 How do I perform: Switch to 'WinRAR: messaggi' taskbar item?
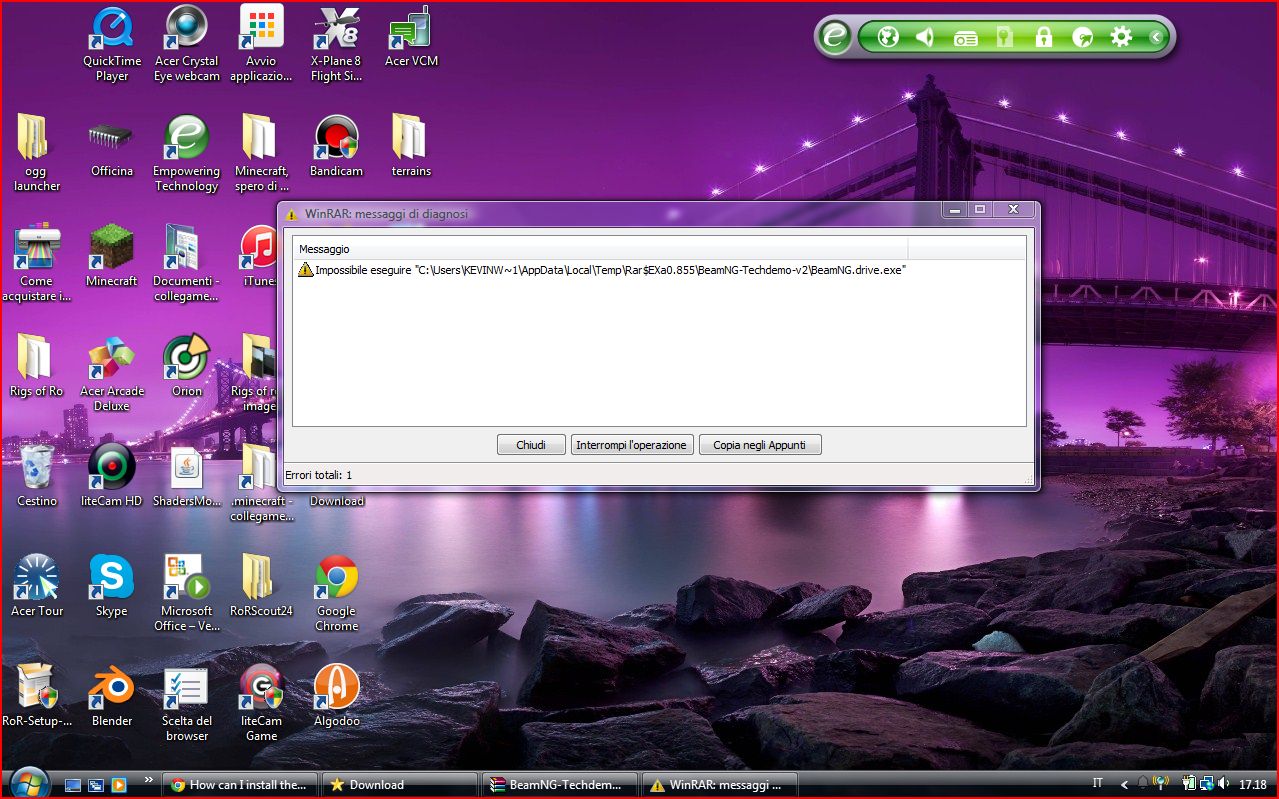pos(720,785)
